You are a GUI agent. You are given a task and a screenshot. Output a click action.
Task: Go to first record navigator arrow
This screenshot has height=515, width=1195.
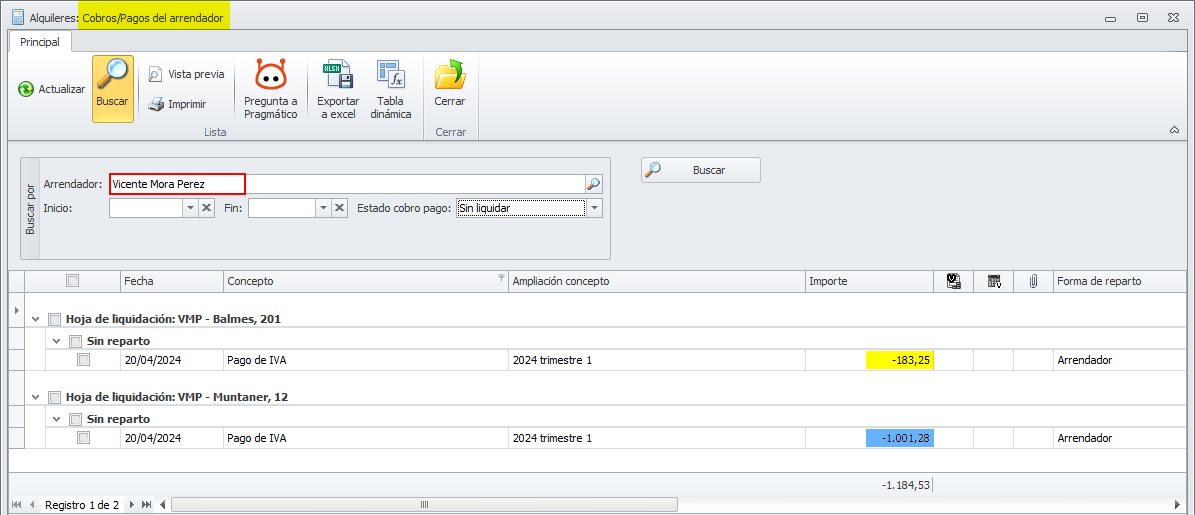(x=17, y=504)
